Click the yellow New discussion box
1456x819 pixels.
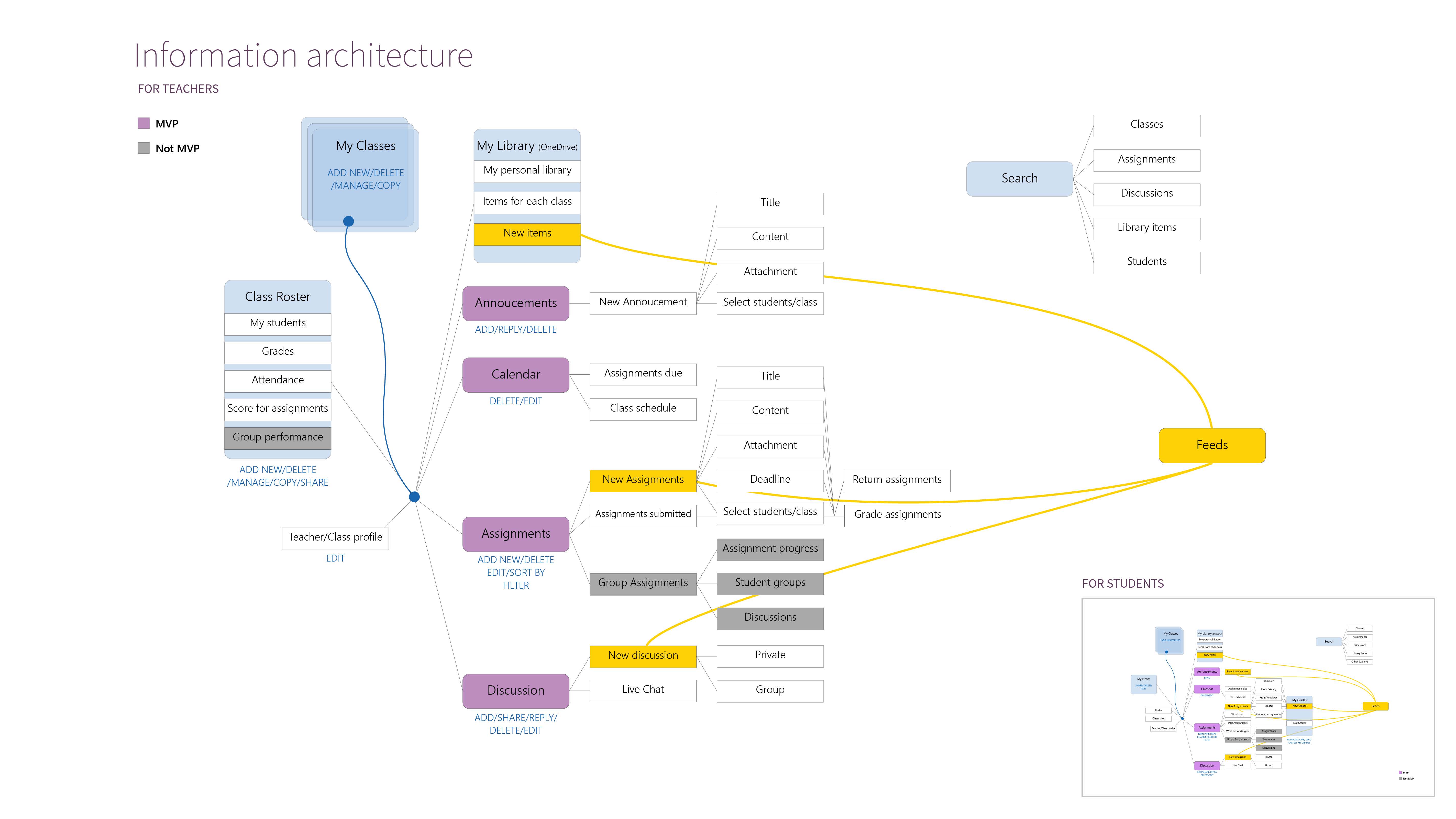[x=643, y=657]
